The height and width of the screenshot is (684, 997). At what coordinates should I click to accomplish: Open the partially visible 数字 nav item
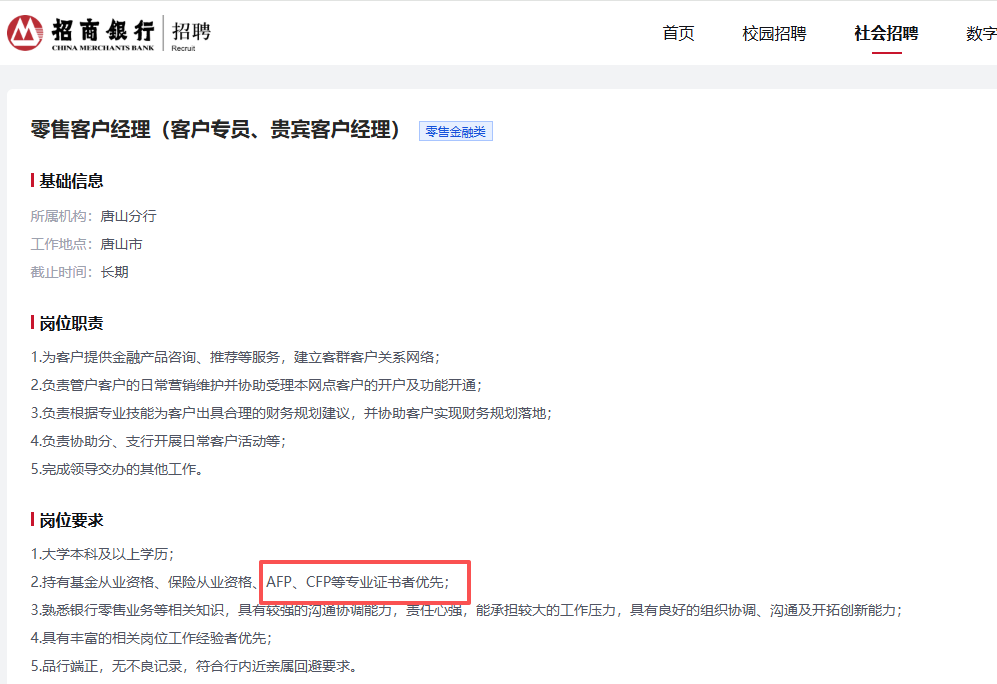981,33
